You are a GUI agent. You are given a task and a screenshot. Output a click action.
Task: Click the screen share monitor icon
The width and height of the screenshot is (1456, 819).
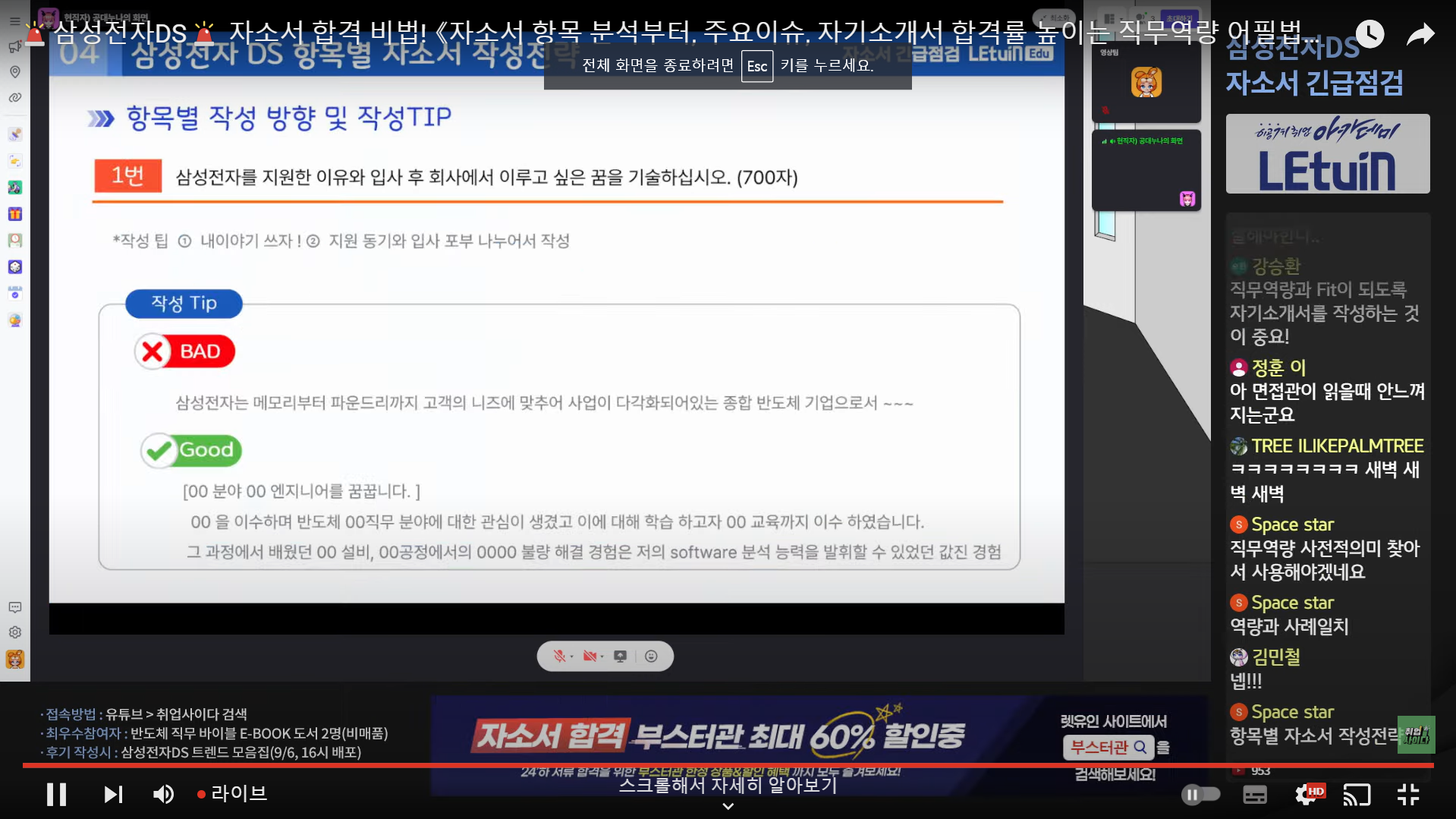pos(620,656)
